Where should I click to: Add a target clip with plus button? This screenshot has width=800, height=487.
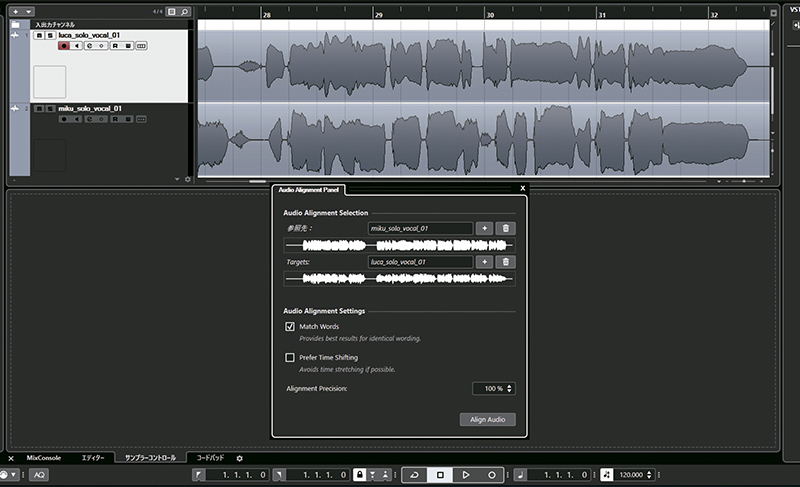484,262
